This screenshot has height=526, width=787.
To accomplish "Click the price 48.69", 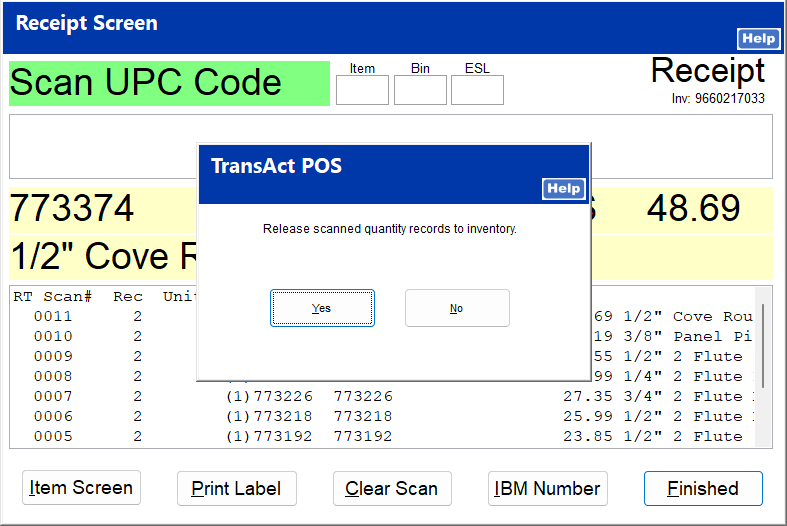I will (x=694, y=208).
